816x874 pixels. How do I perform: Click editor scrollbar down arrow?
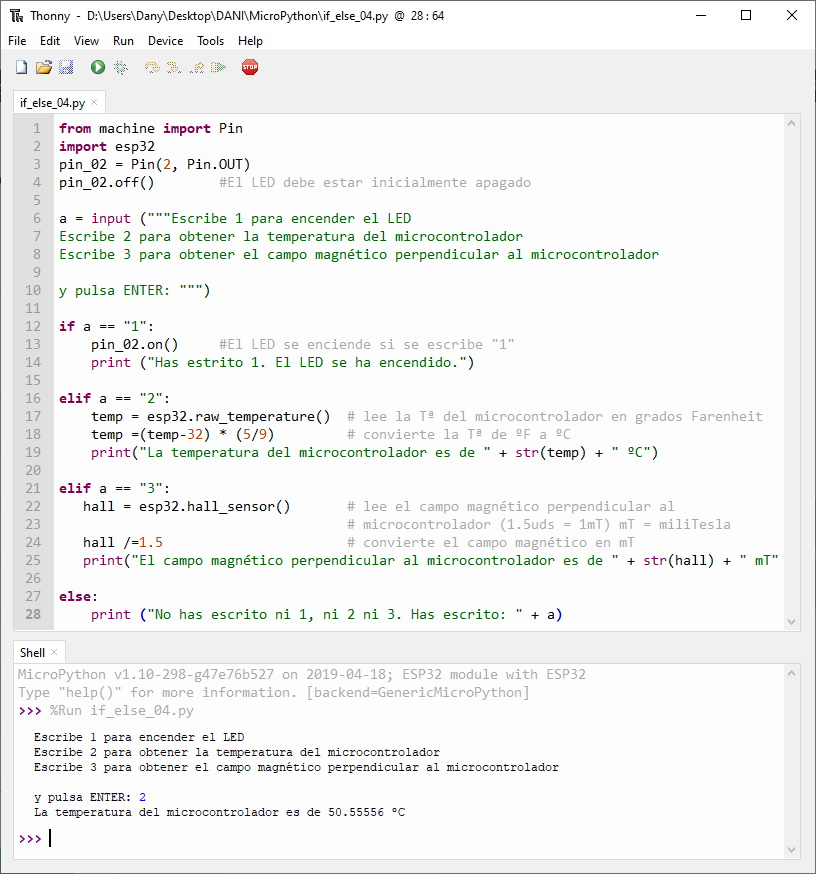(791, 621)
